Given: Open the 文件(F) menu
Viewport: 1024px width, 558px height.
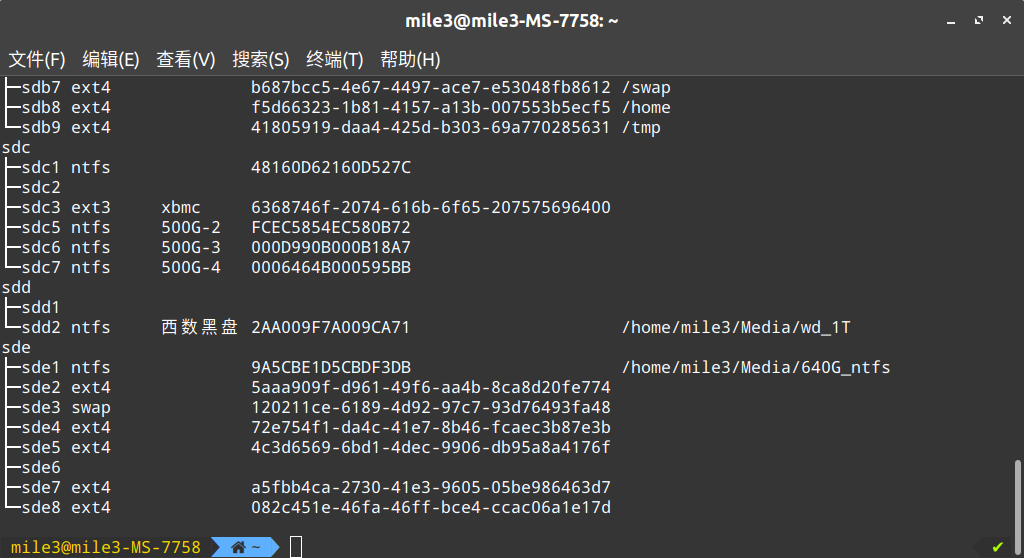Looking at the screenshot, I should coord(37,59).
